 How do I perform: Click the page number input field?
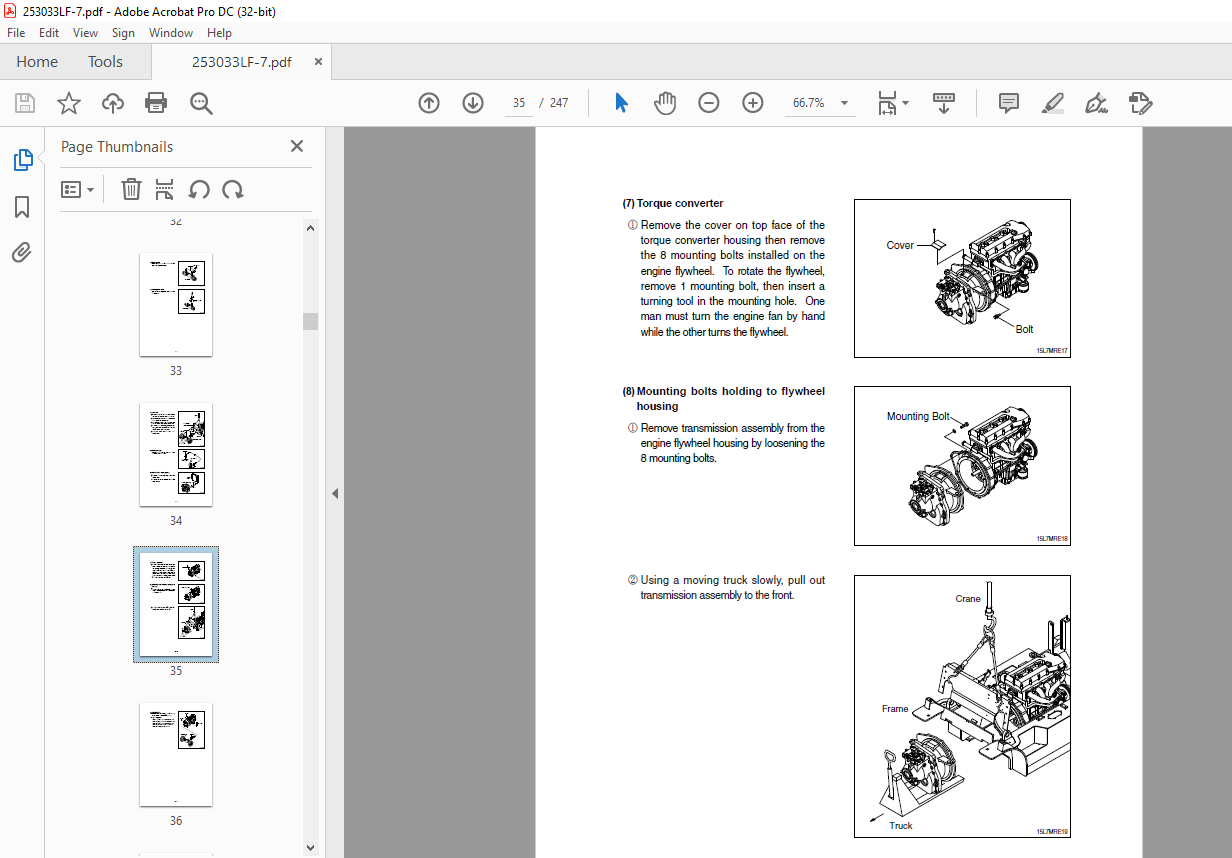point(518,103)
